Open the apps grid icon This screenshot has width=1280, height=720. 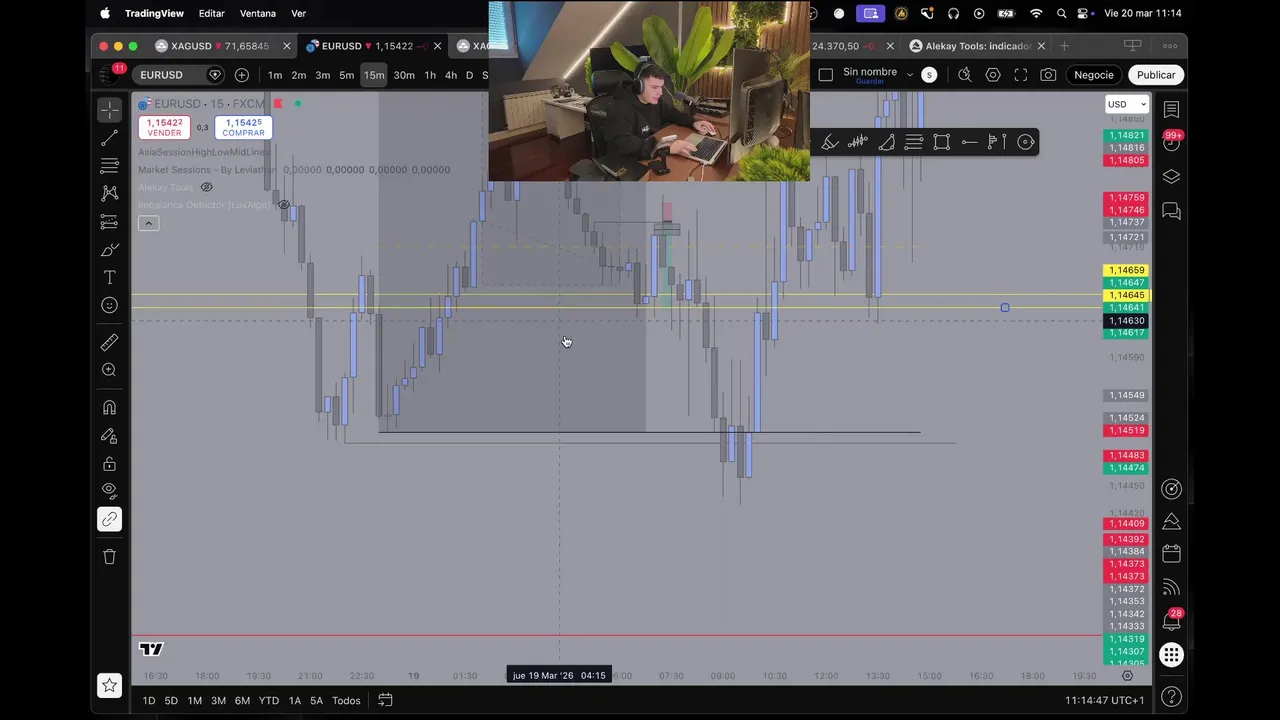[x=1171, y=655]
